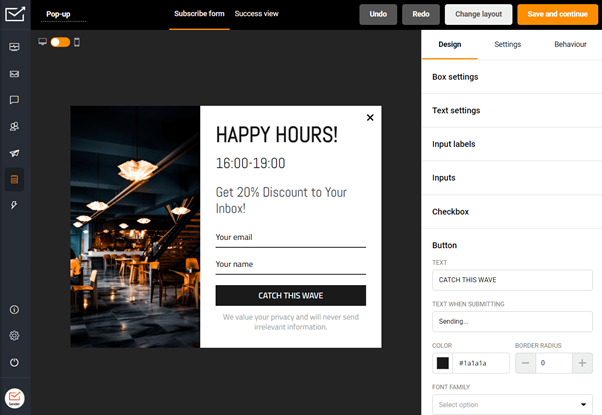Open the Font family dropdown
The image size is (602, 415).
(511, 404)
